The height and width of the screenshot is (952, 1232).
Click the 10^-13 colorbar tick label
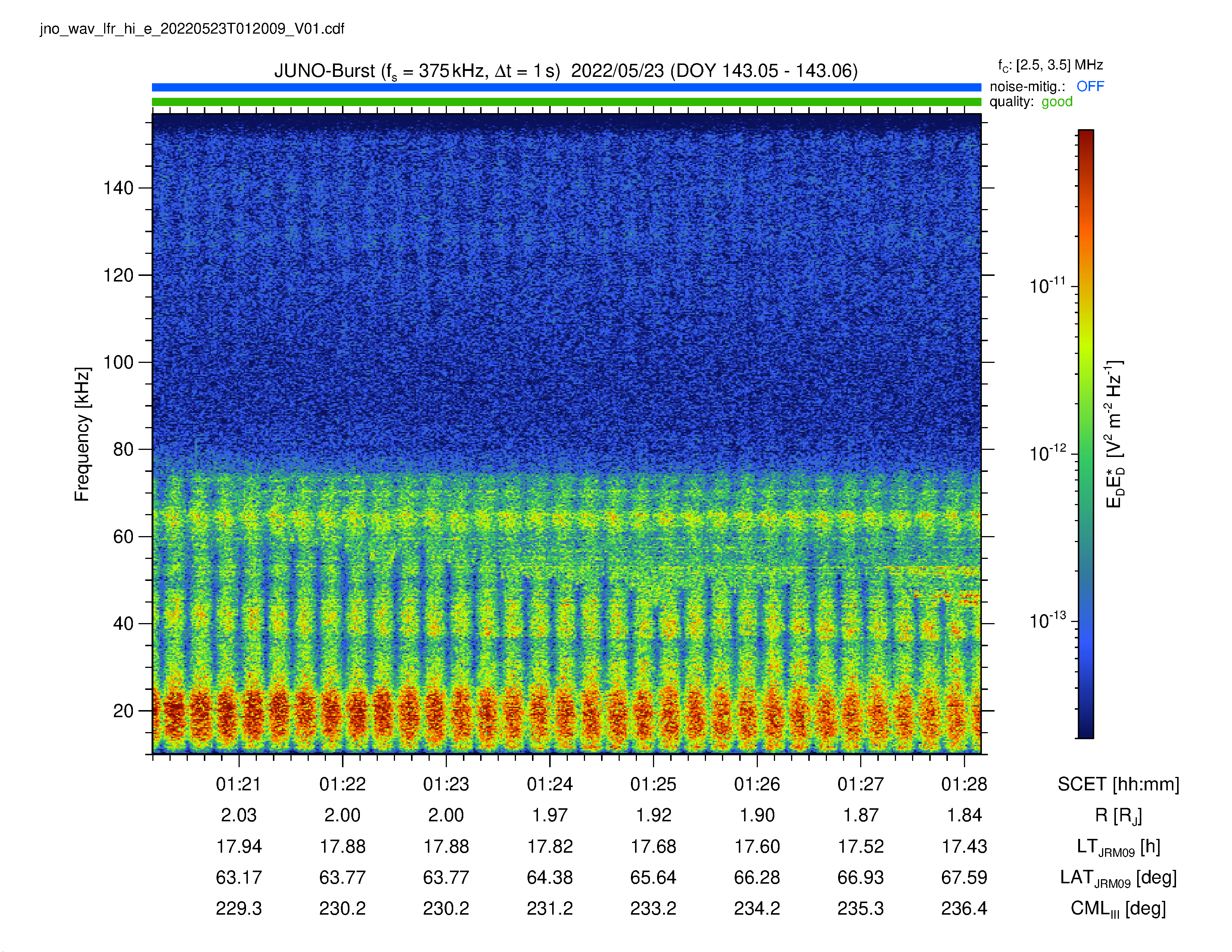[x=1048, y=620]
